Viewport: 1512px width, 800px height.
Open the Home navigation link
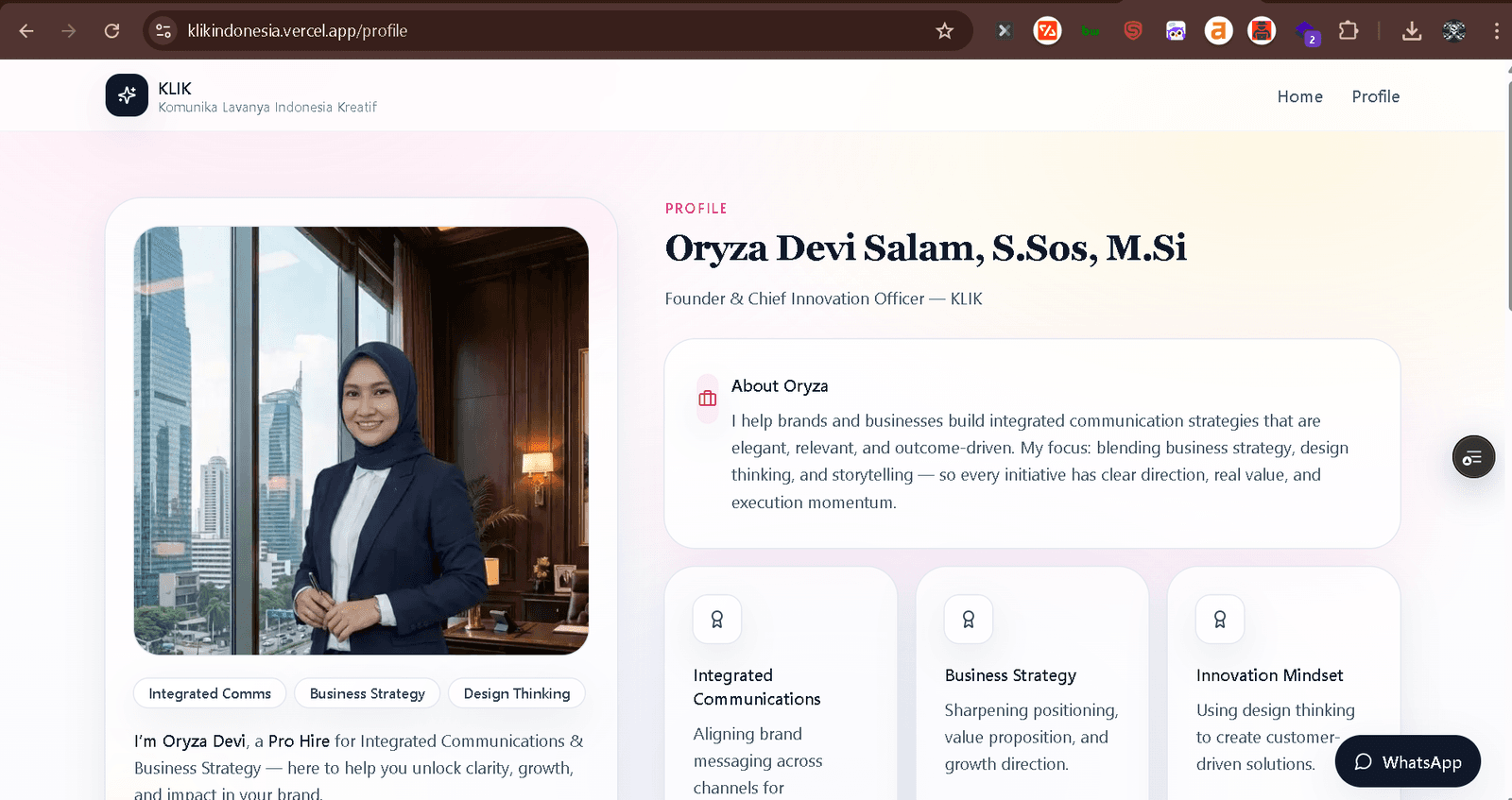pyautogui.click(x=1299, y=96)
